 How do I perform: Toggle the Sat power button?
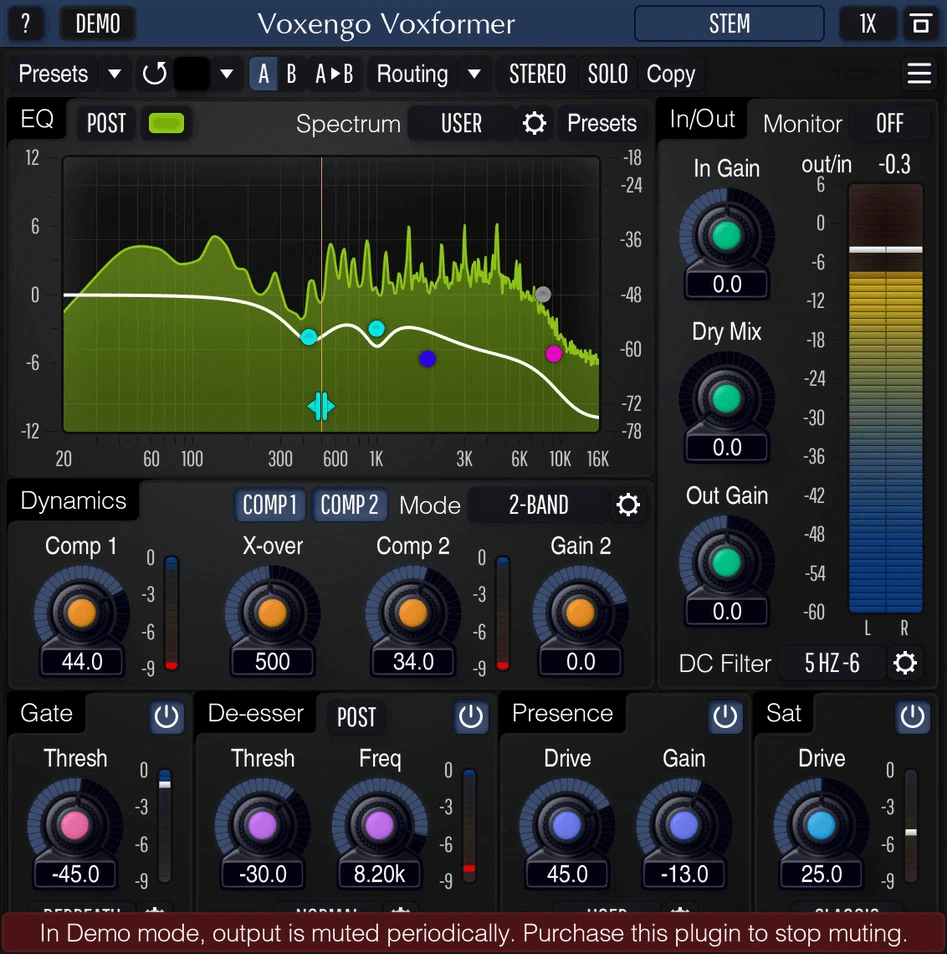click(x=912, y=717)
